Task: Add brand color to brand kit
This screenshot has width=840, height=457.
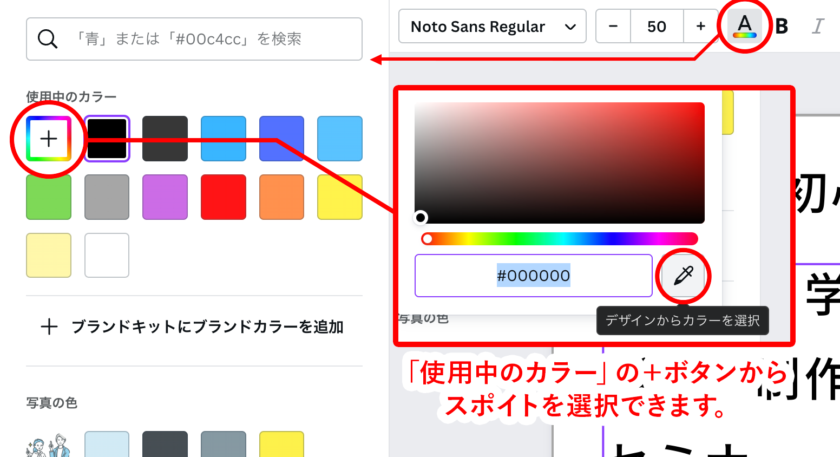Action: pos(192,326)
